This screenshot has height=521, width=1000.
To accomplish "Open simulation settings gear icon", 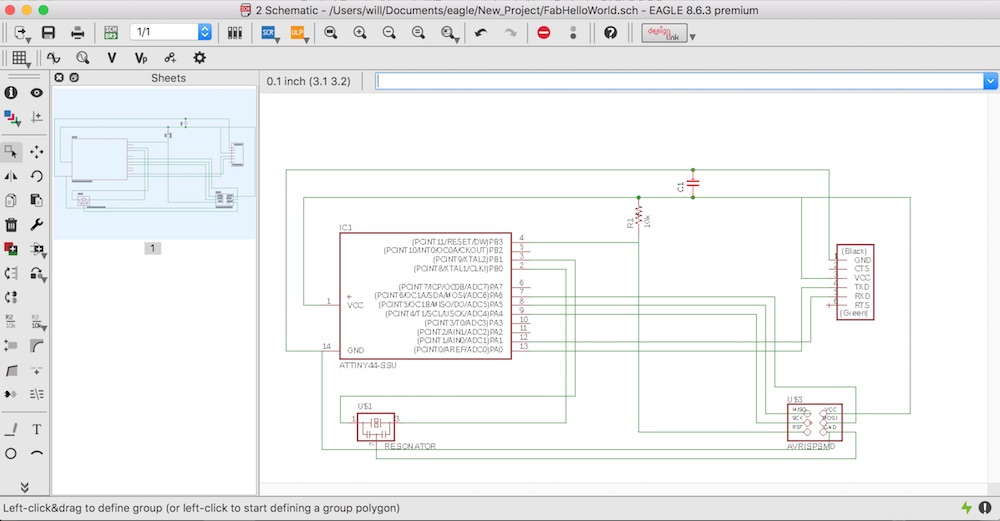I will [200, 58].
